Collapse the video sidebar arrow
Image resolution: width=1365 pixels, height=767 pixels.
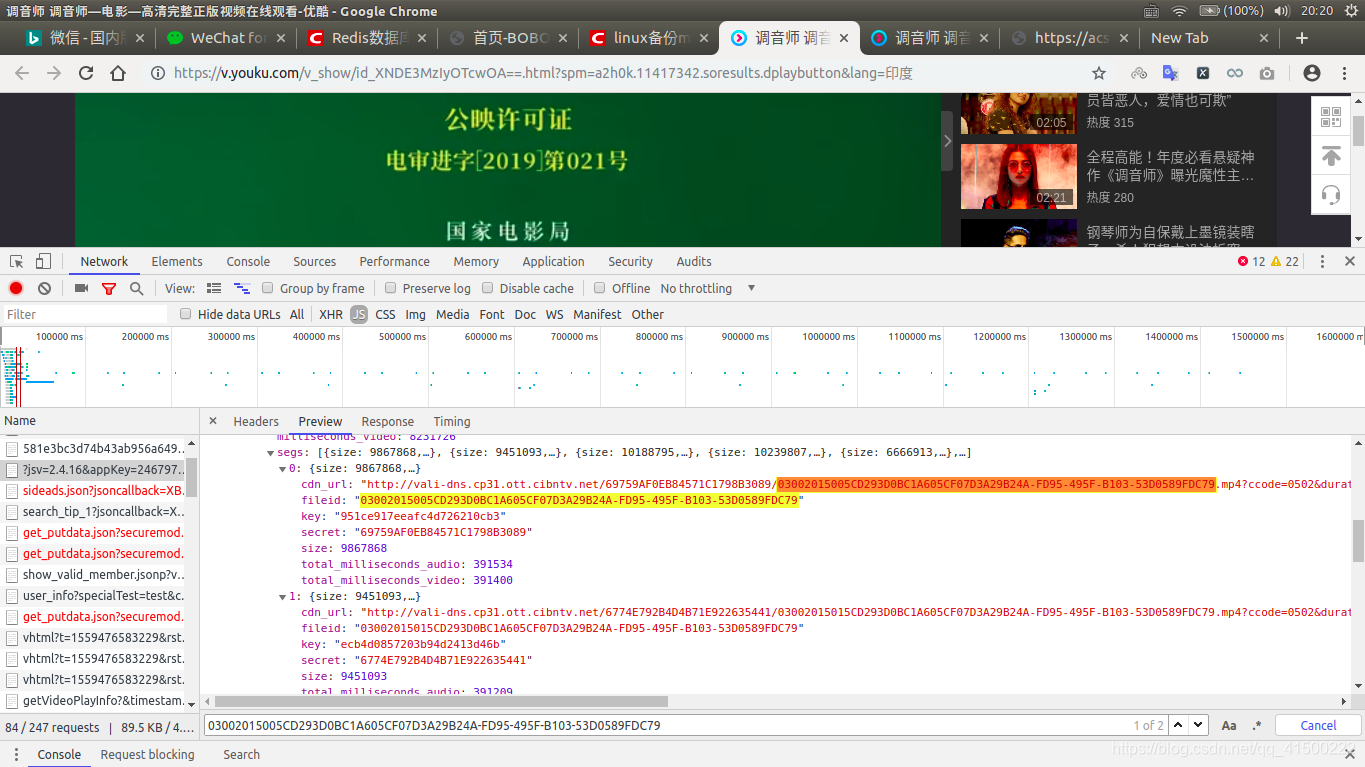point(947,141)
